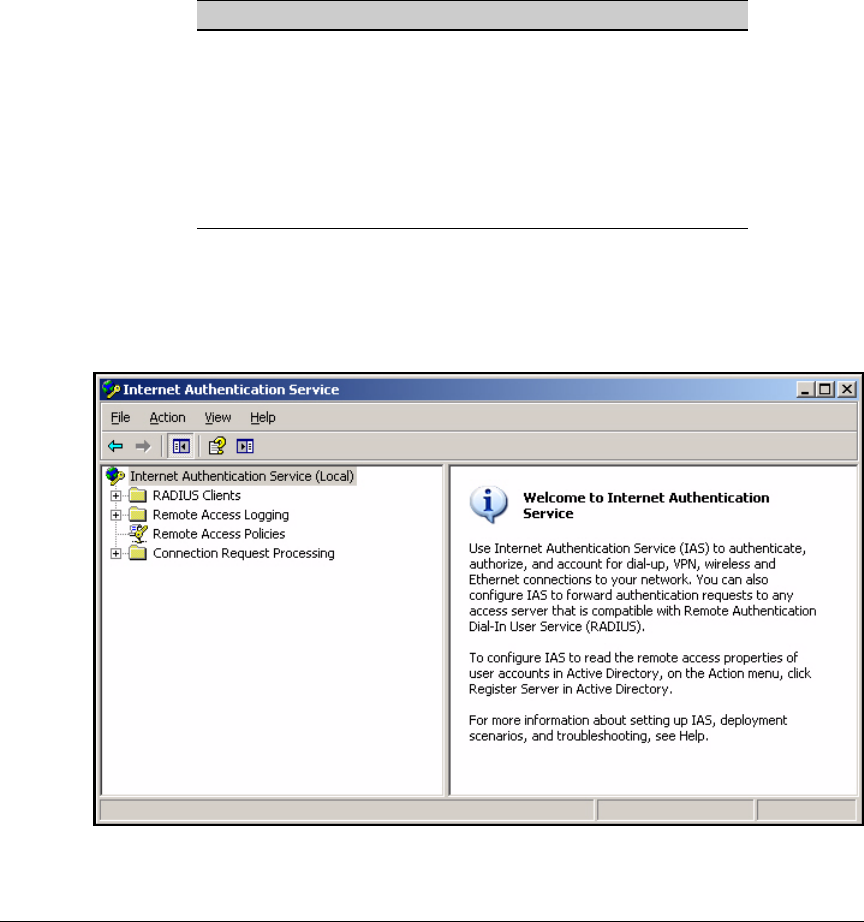The height and width of the screenshot is (922, 864).
Task: Close the Internet Authentication Service window
Action: (x=846, y=389)
